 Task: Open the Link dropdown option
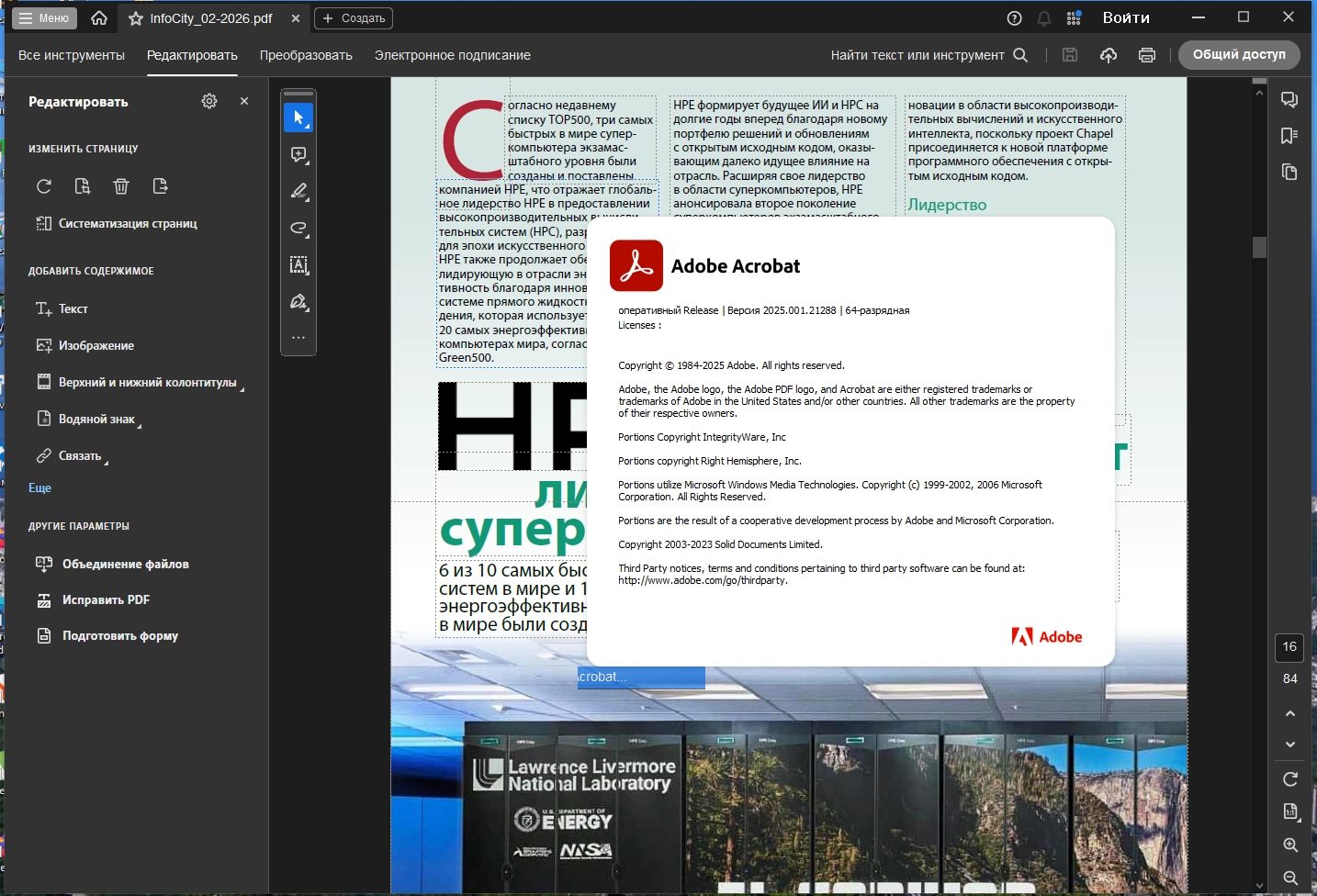pyautogui.click(x=80, y=456)
